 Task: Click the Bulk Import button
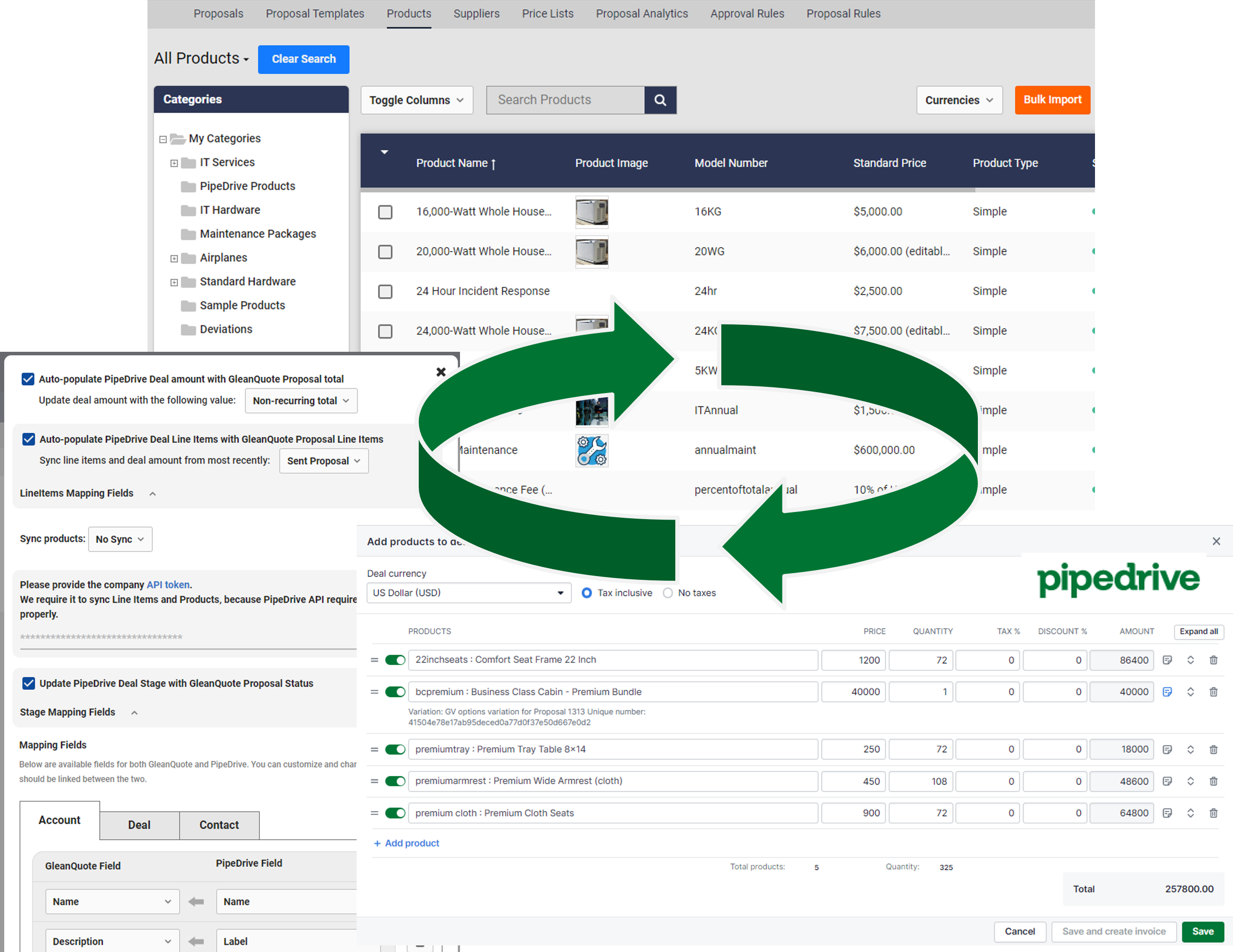point(1052,100)
